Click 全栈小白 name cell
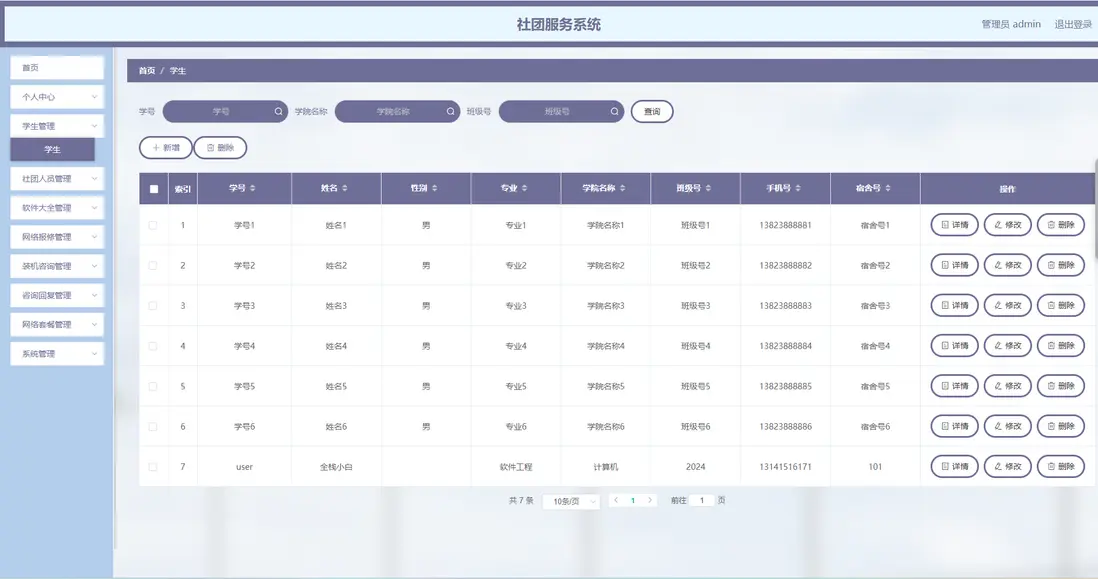 click(336, 467)
